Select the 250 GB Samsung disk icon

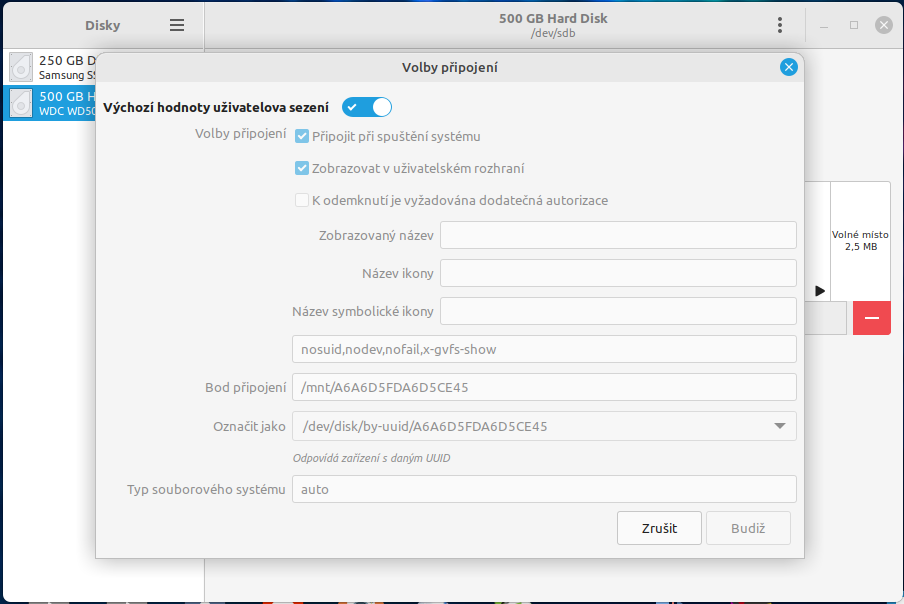[21, 67]
